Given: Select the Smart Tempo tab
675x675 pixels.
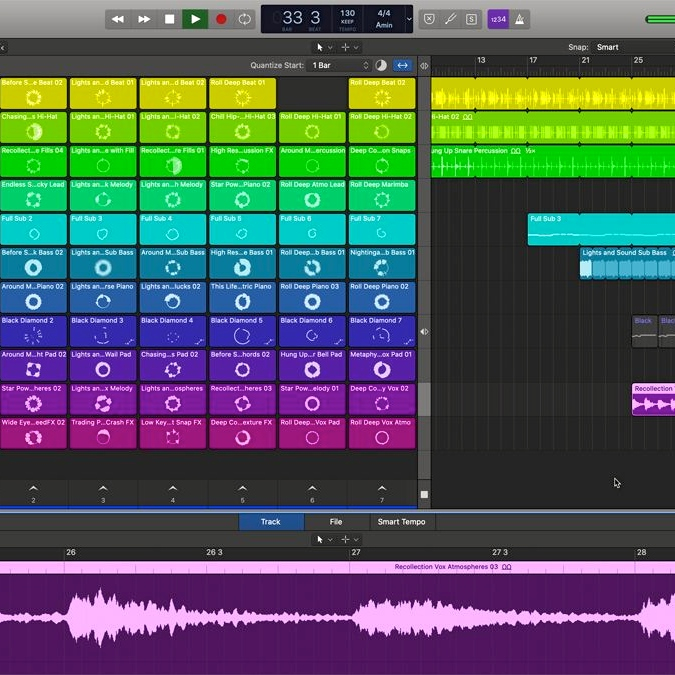Looking at the screenshot, I should (x=402, y=522).
